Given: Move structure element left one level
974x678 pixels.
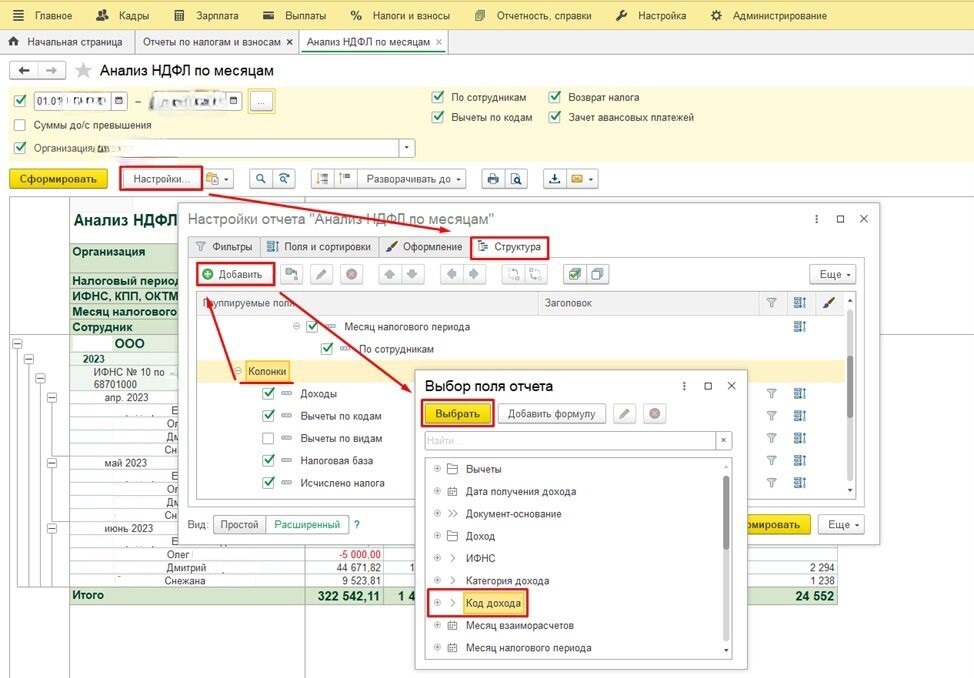Looking at the screenshot, I should pos(452,274).
